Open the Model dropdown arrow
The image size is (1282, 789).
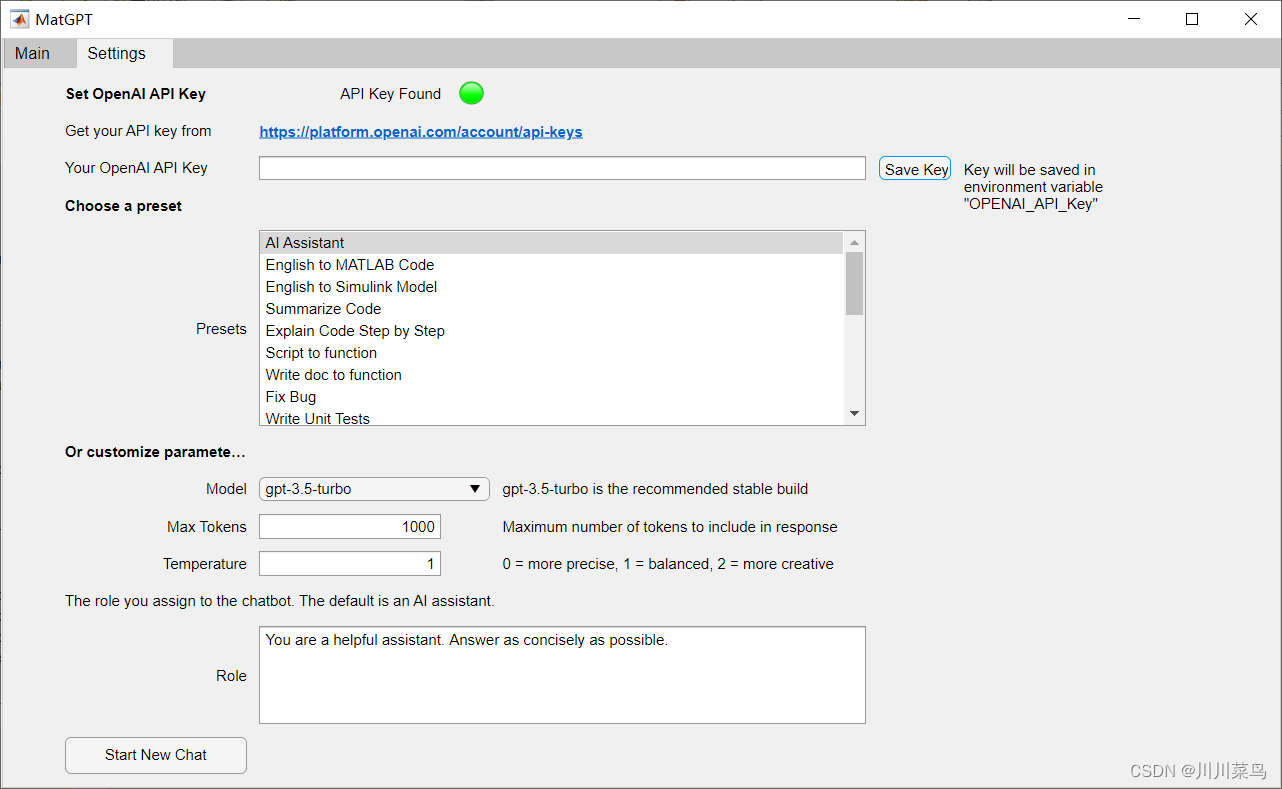pyautogui.click(x=476, y=489)
